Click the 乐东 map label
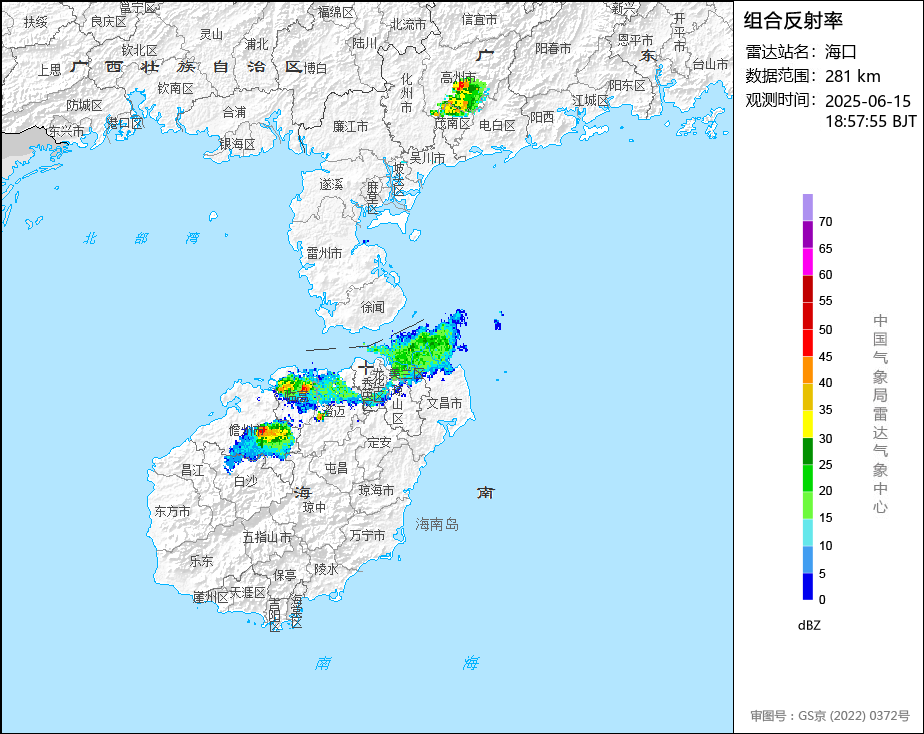This screenshot has width=924, height=734. click(x=201, y=561)
